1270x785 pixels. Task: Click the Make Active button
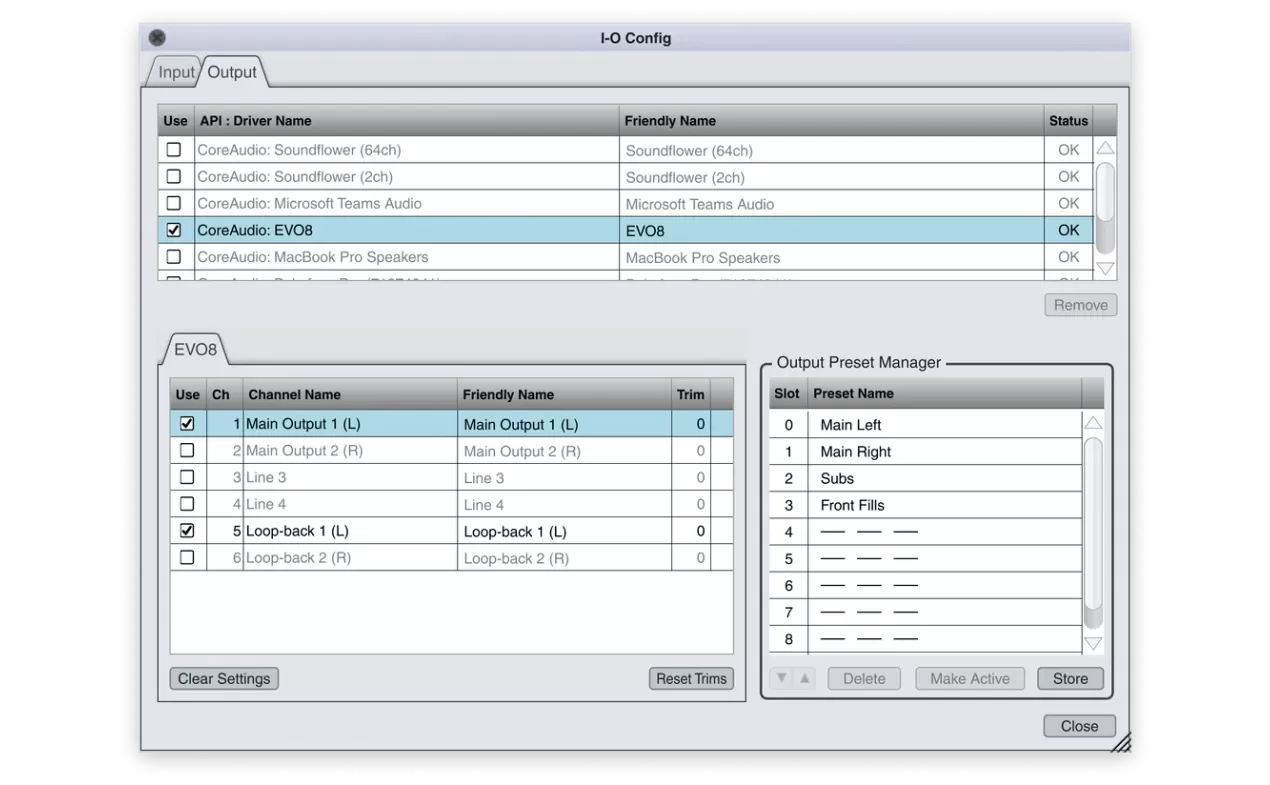click(970, 679)
